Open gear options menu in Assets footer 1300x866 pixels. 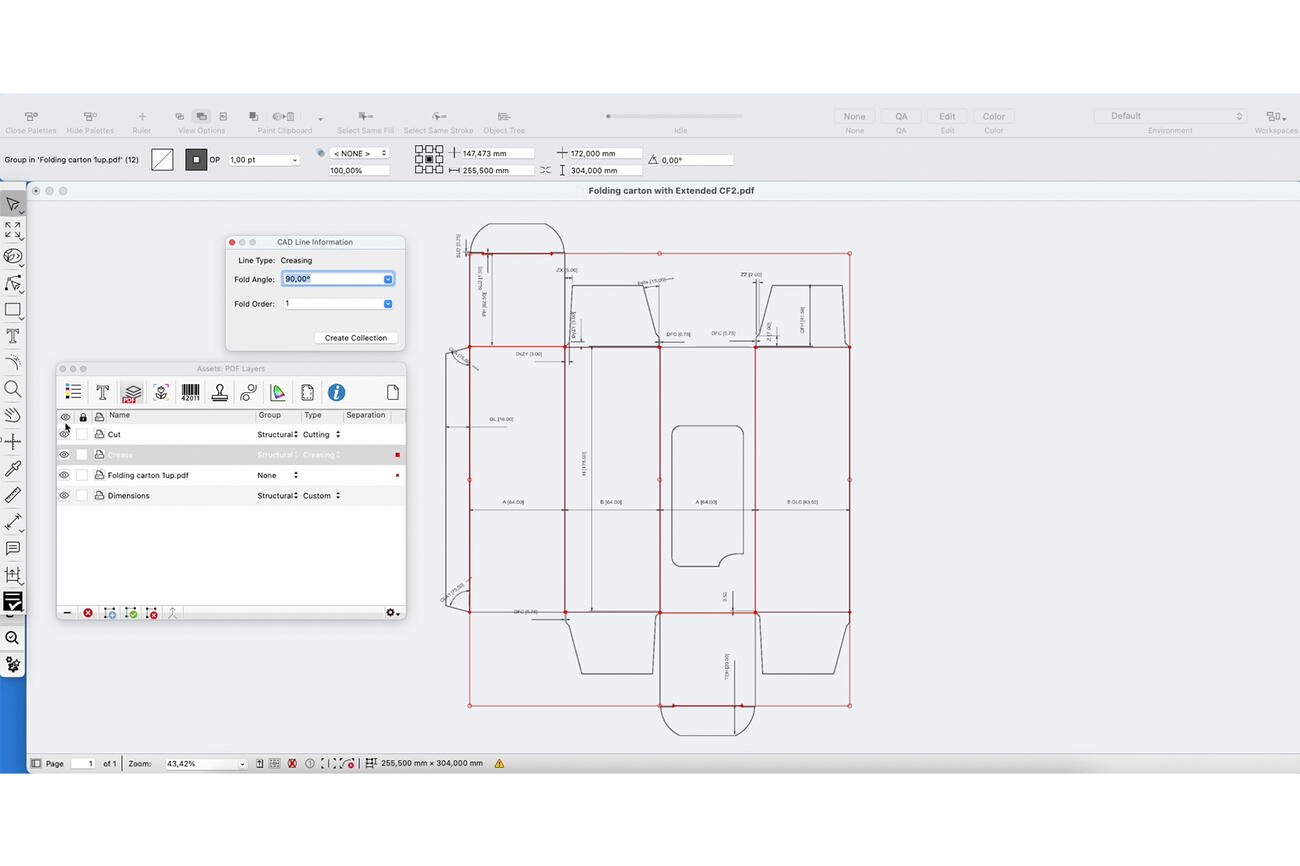393,613
